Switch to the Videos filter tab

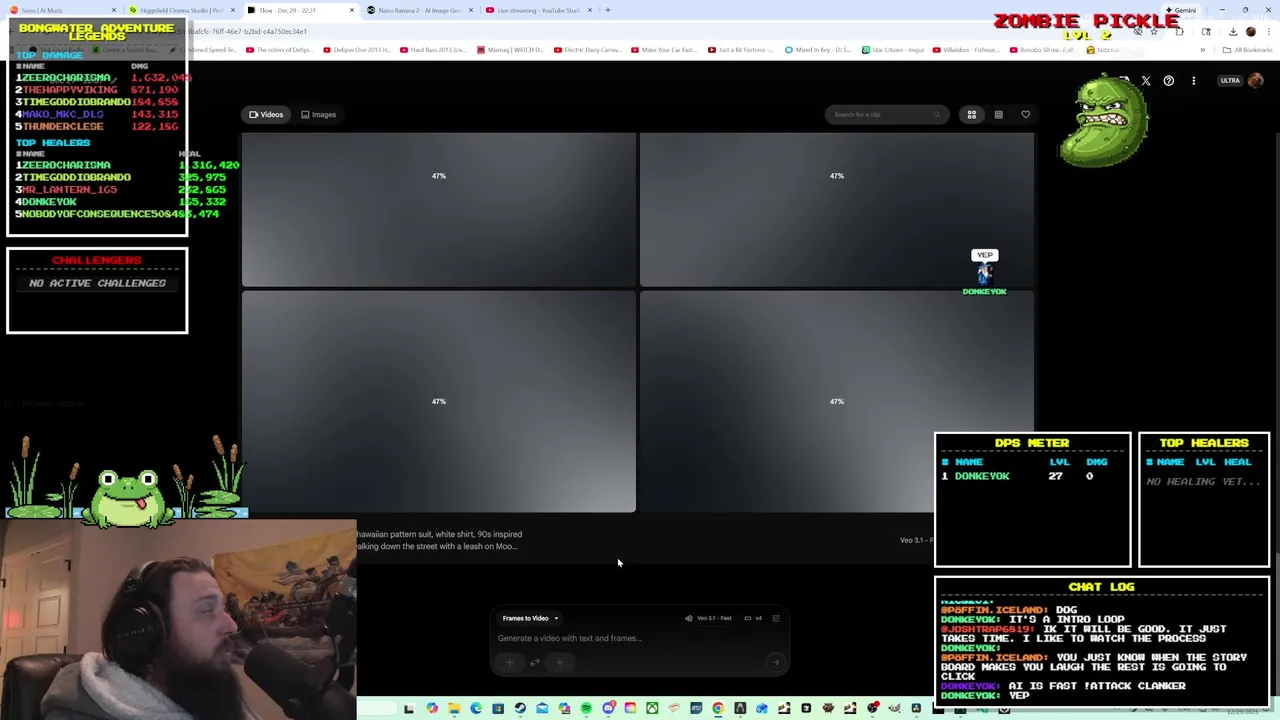point(266,114)
